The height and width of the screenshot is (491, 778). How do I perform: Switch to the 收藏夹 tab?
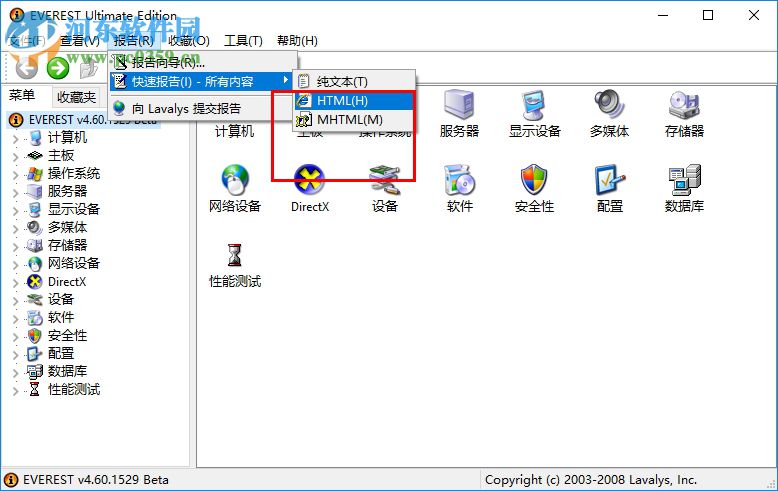(76, 97)
